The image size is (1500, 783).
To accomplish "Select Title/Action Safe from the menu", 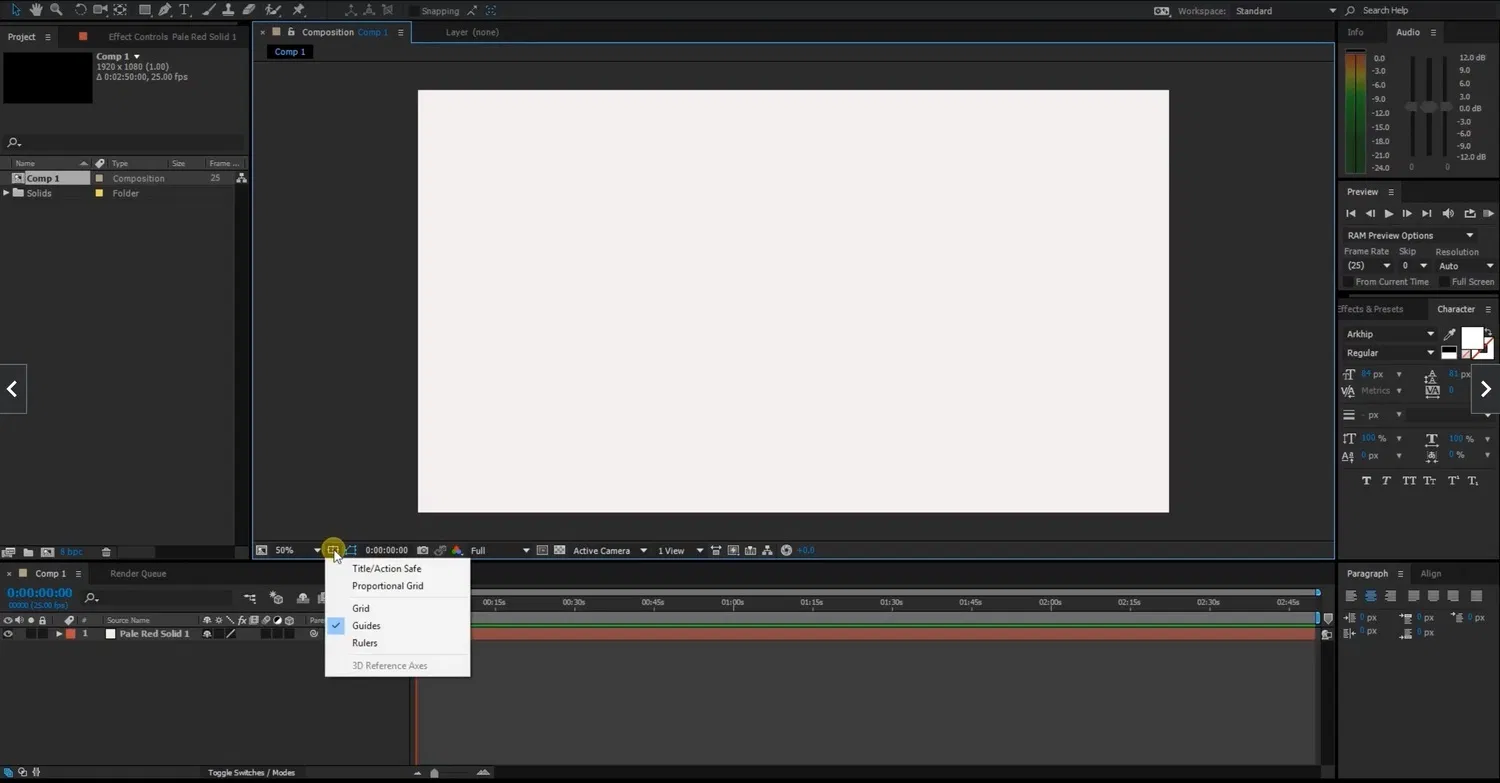I will click(386, 568).
